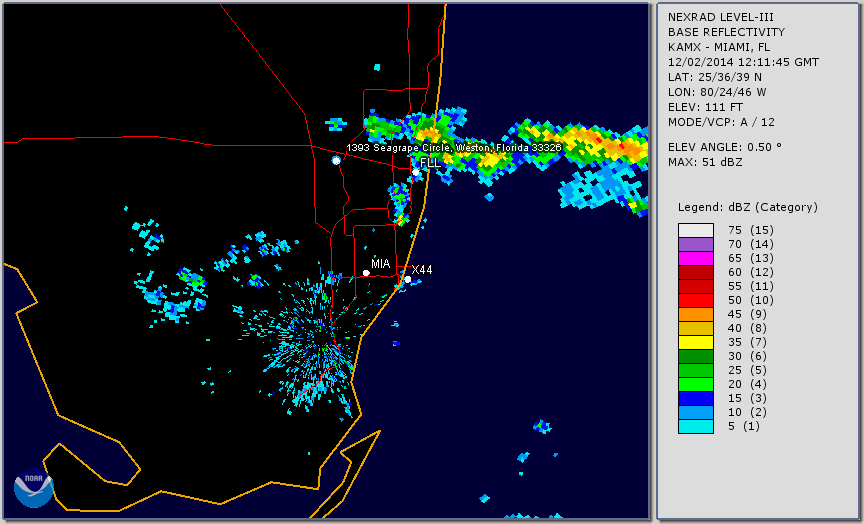
Task: Click the Seagrape Circle Weston address label
Action: pos(454,148)
